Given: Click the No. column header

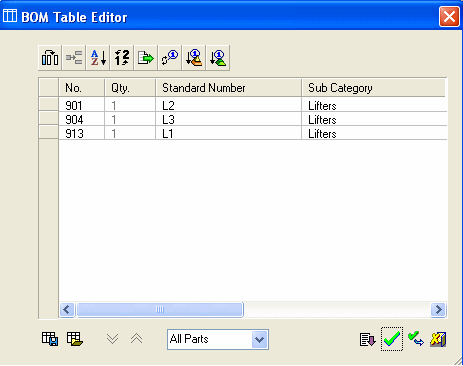Looking at the screenshot, I should 82,88.
